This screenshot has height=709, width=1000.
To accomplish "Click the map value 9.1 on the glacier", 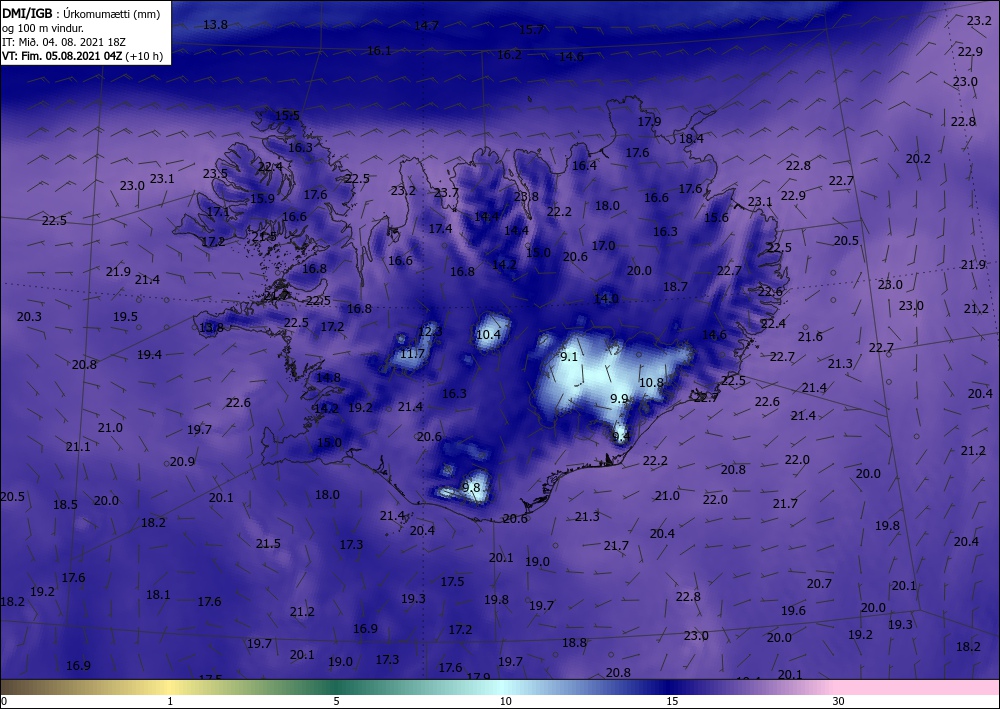I will (x=569, y=356).
